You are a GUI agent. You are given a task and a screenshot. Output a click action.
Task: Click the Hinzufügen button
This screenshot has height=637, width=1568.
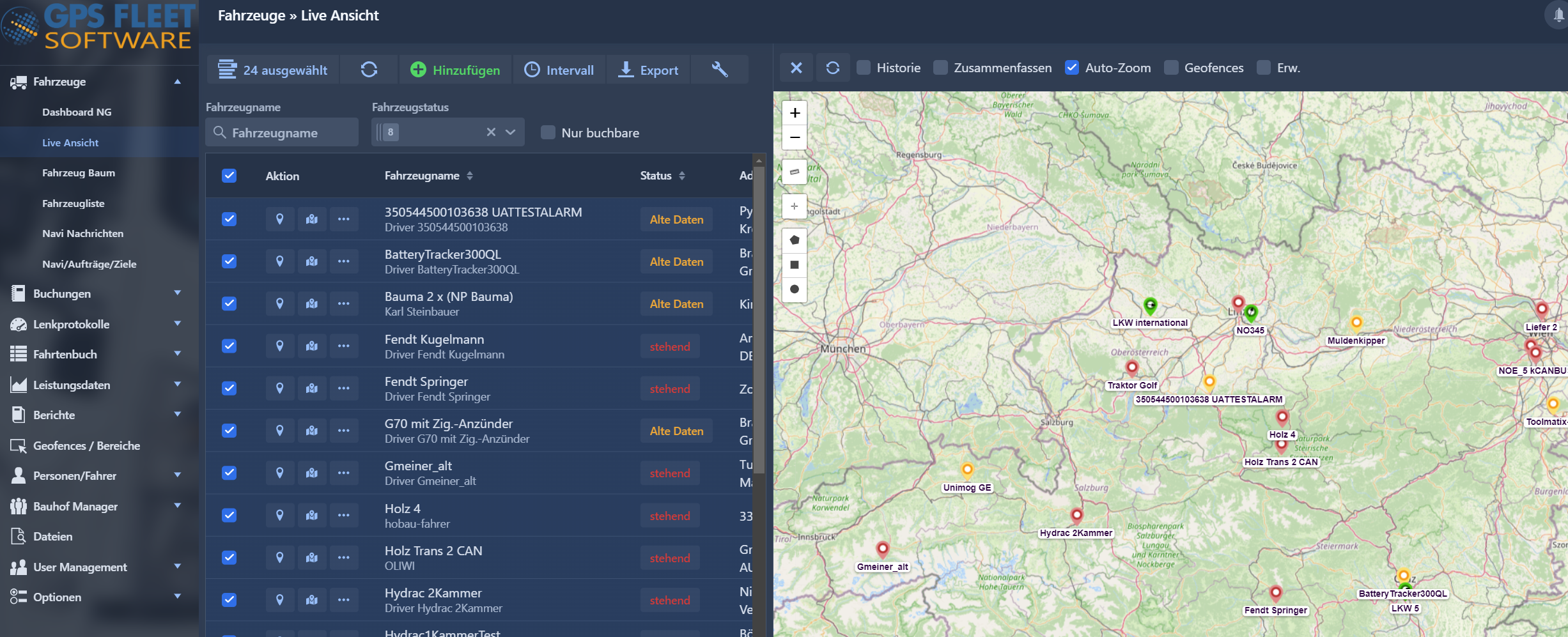point(455,70)
